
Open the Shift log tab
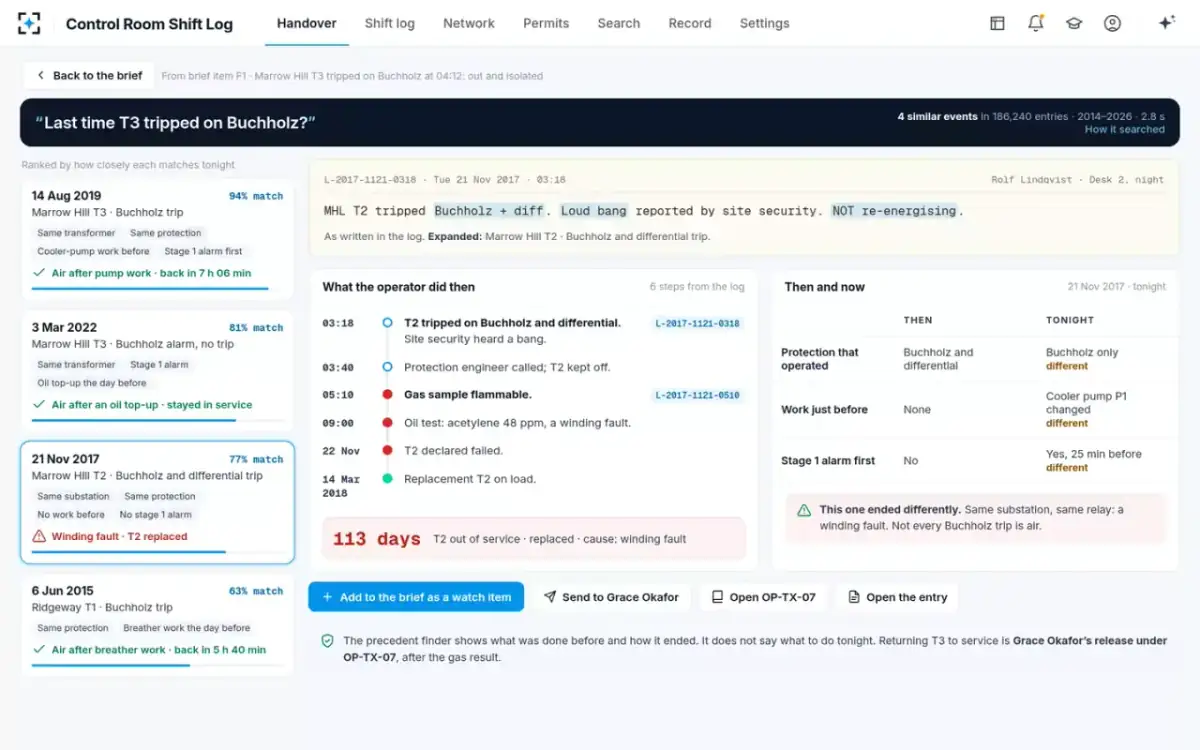coord(390,23)
